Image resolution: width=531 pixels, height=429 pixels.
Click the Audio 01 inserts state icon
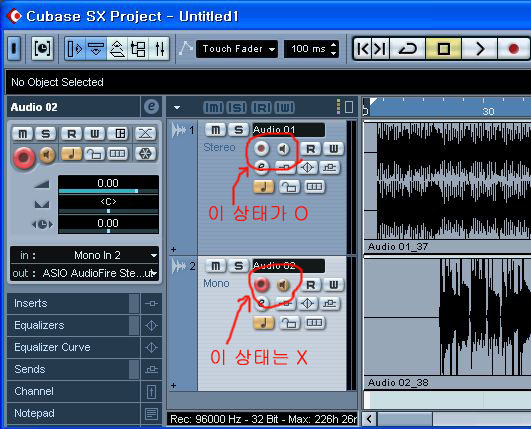click(285, 167)
